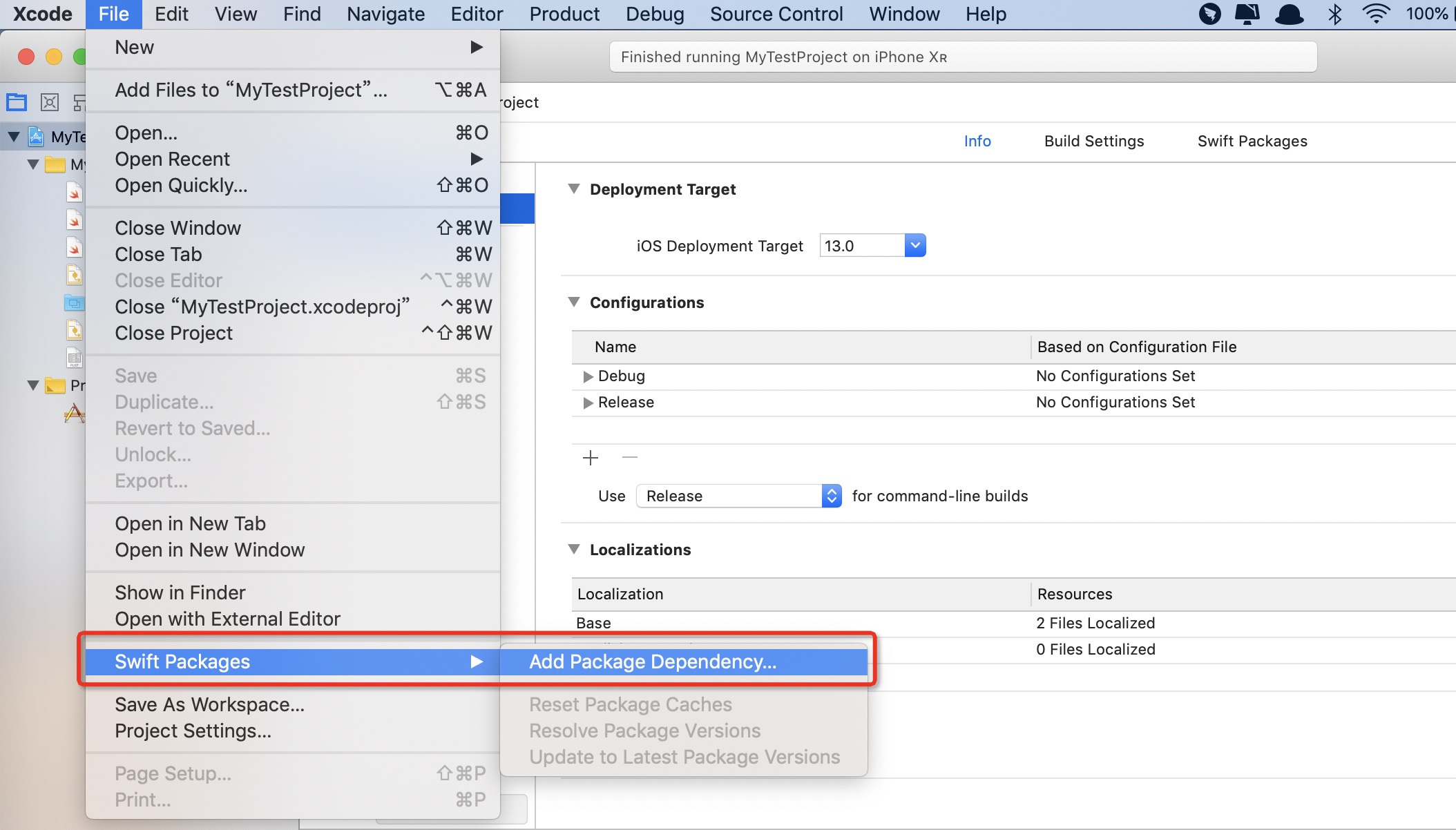Switch to the Info tab
The width and height of the screenshot is (1456, 830).
[x=977, y=141]
